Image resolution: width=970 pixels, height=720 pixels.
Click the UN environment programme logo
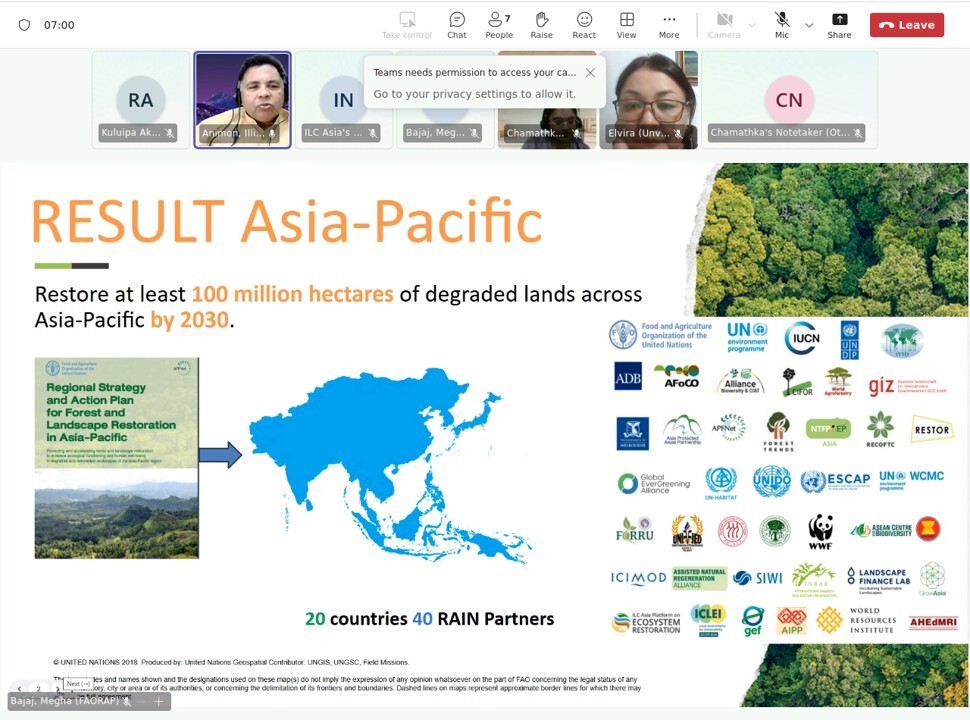(x=747, y=337)
